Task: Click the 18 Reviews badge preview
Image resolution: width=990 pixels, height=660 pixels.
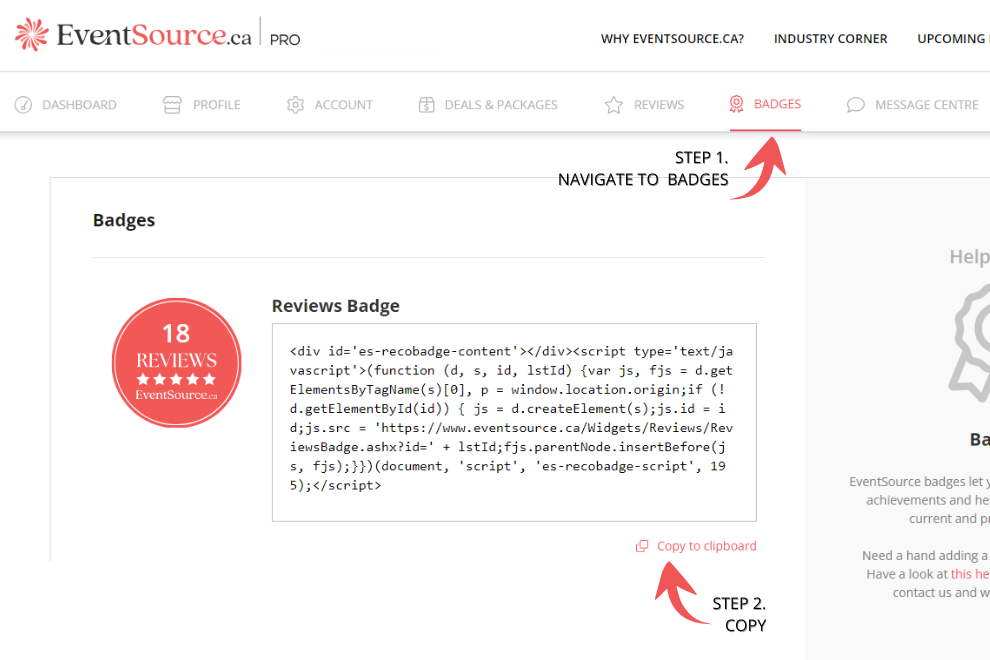Action: (177, 363)
